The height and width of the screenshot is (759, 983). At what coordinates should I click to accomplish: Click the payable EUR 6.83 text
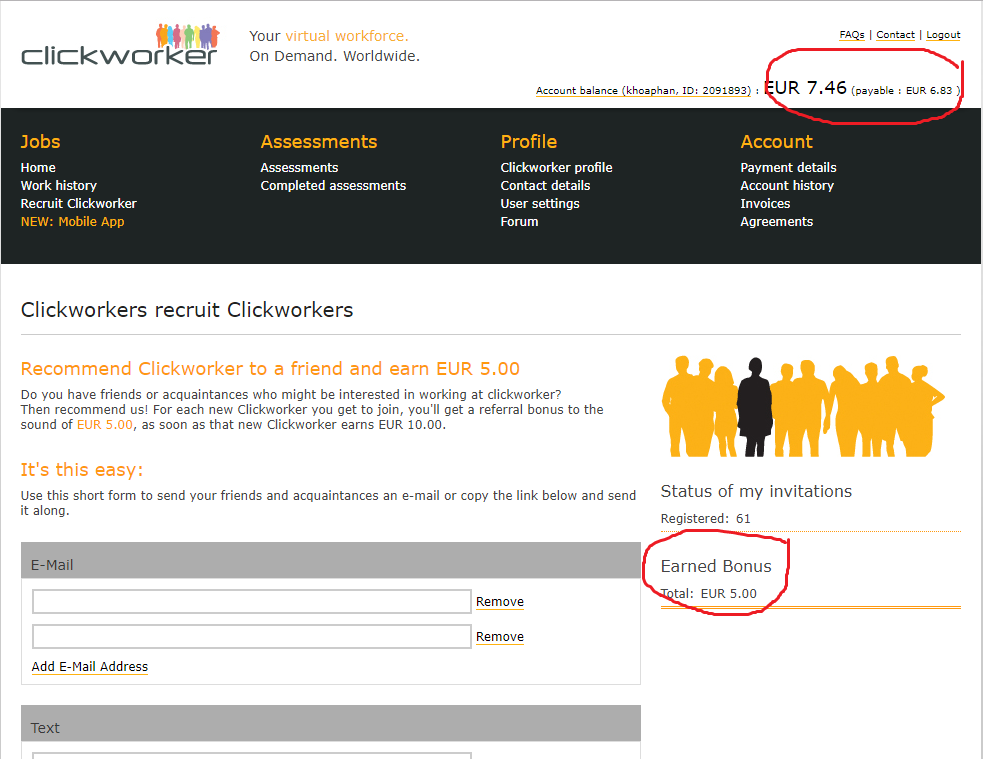tap(905, 91)
